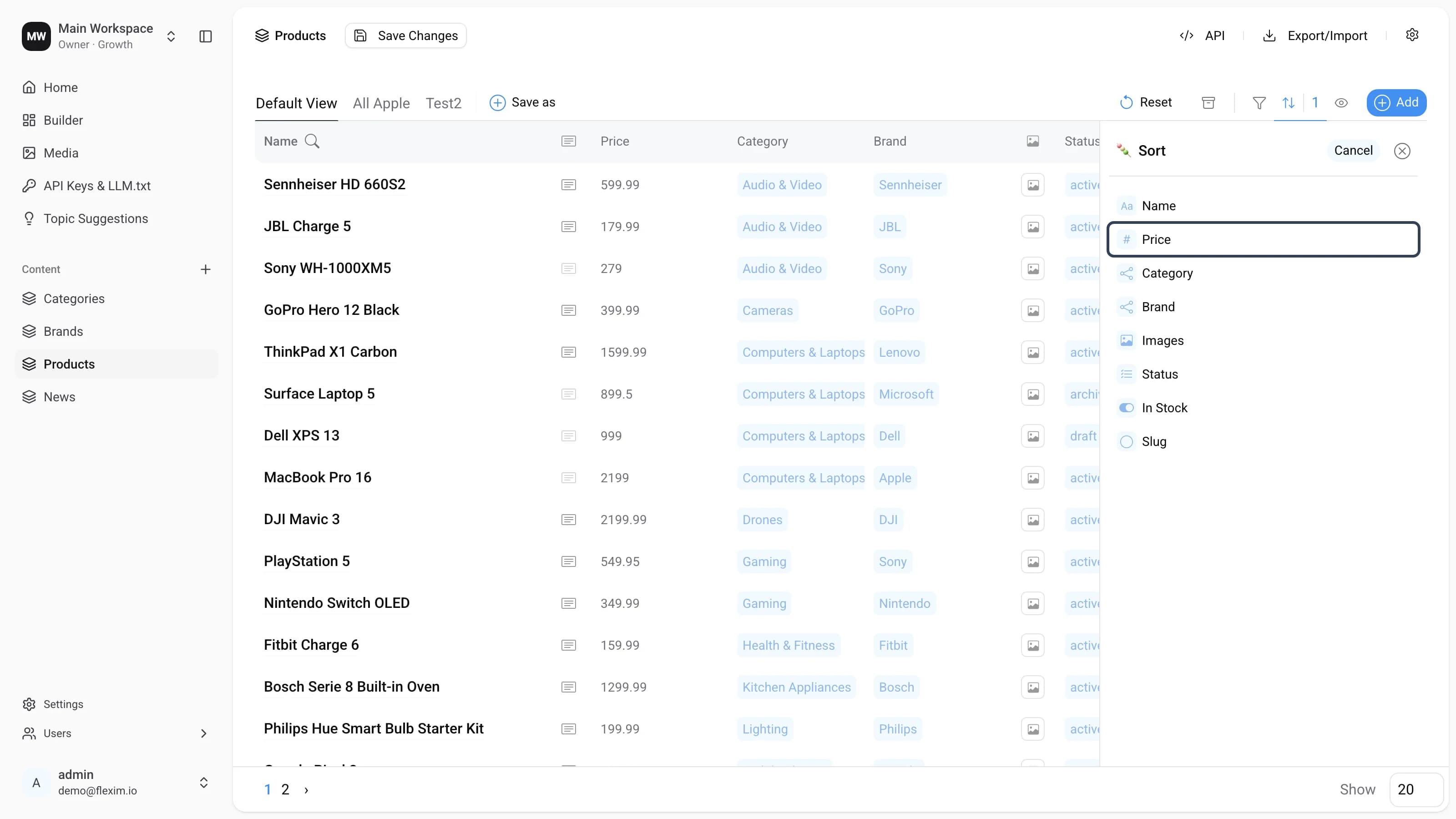This screenshot has width=1456, height=819.
Task: Sort by Status field
Action: click(x=1263, y=374)
